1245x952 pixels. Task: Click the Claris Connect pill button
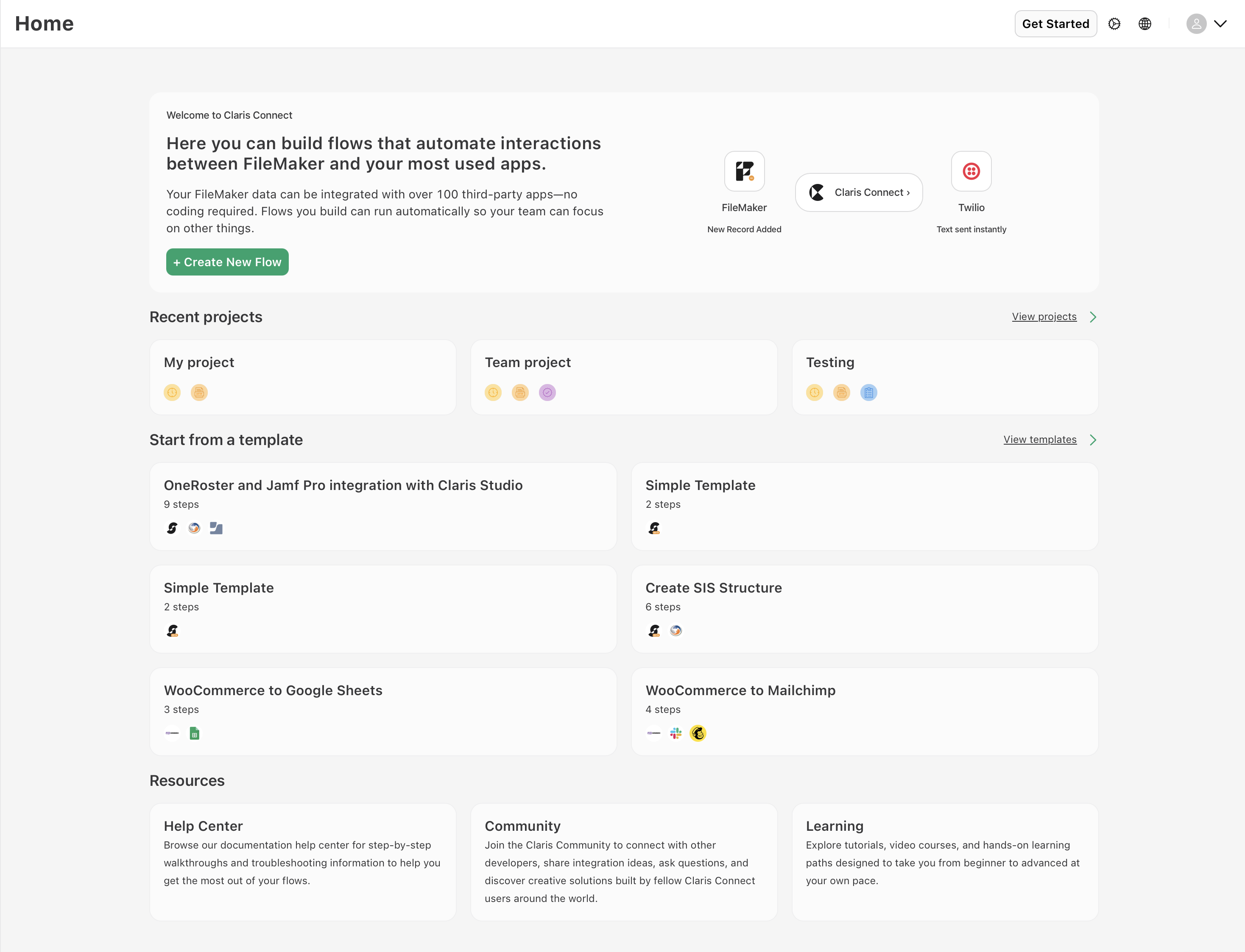coord(858,193)
